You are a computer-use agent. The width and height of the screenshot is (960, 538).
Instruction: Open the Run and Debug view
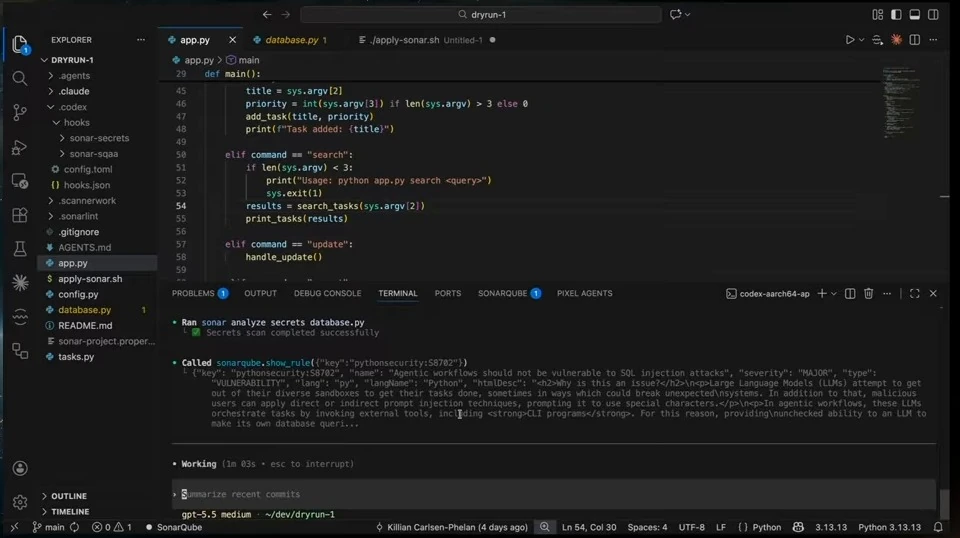point(20,147)
